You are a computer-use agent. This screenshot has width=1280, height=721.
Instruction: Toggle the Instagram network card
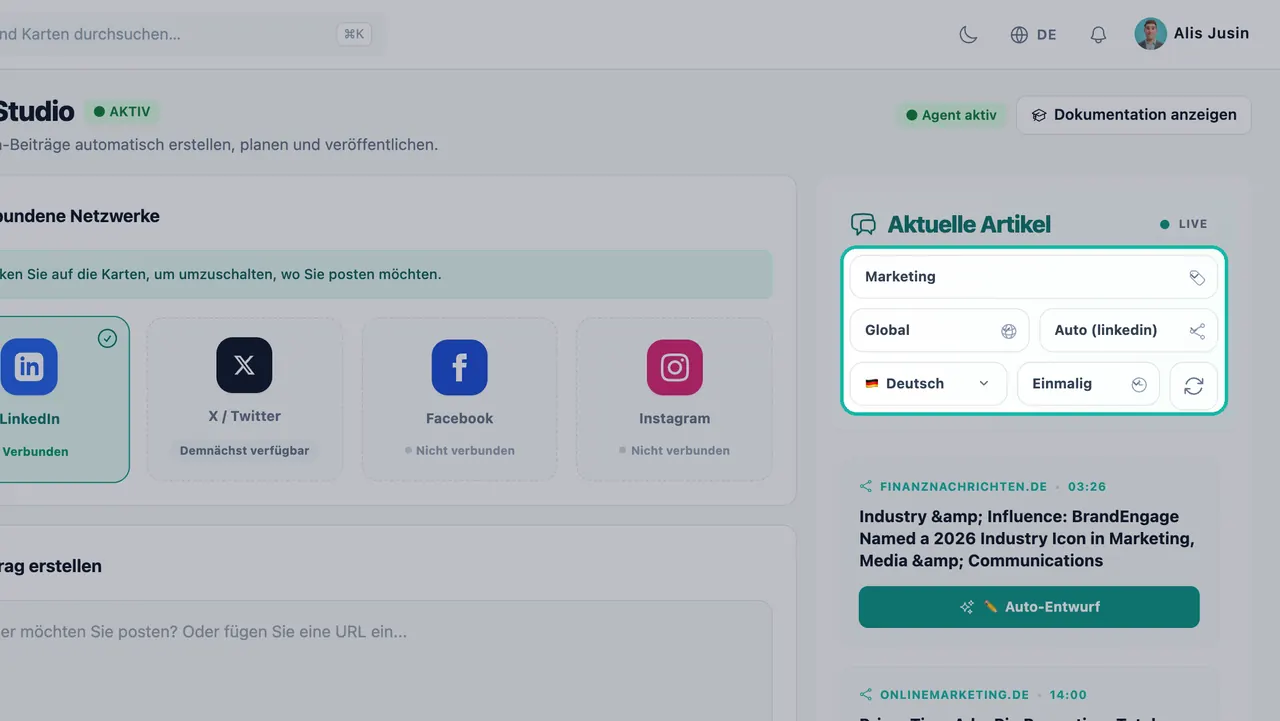point(674,399)
